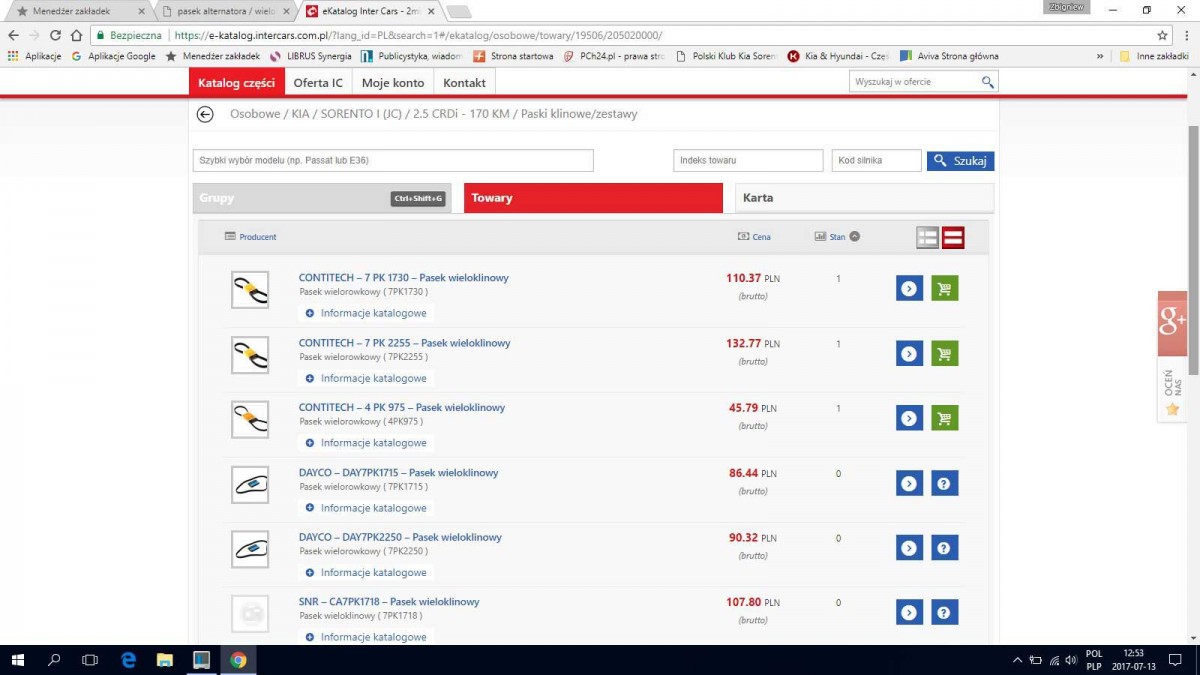
Task: Expand Informacje katalogowe for CONTITECH 7 PK 2255
Action: coord(367,378)
